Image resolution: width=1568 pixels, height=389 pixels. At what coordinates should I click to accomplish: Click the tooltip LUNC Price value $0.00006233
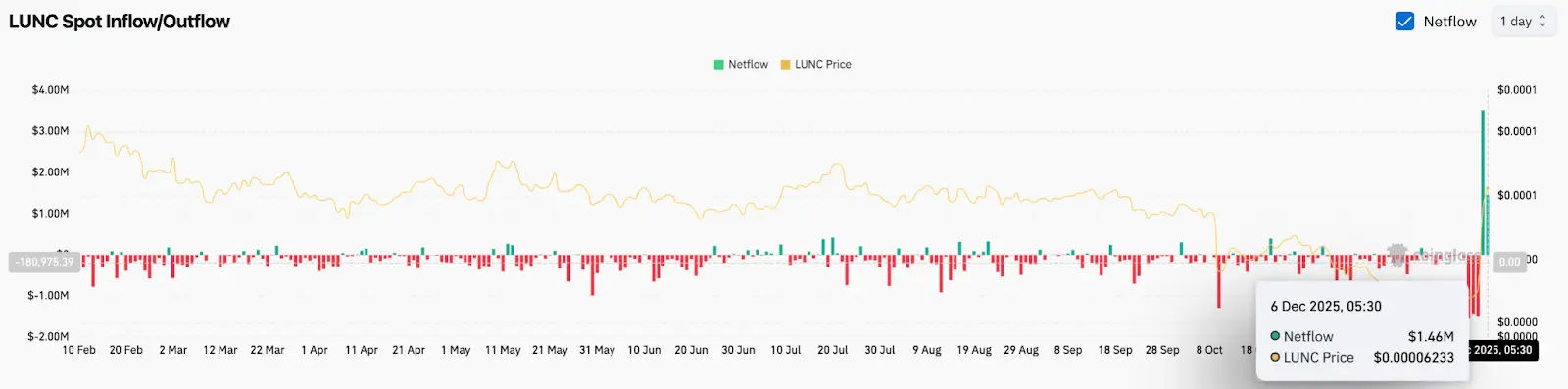[x=1413, y=358]
